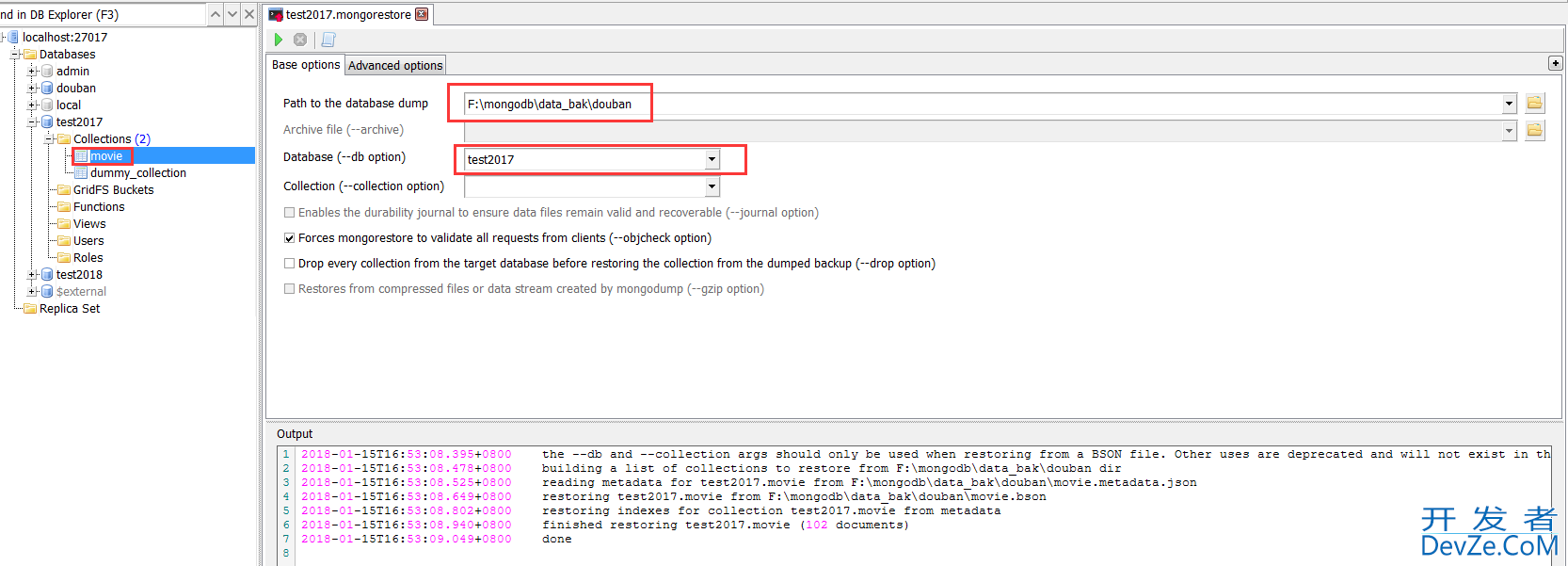Expand the douban database node
This screenshot has height=566, width=1568.
coord(32,89)
